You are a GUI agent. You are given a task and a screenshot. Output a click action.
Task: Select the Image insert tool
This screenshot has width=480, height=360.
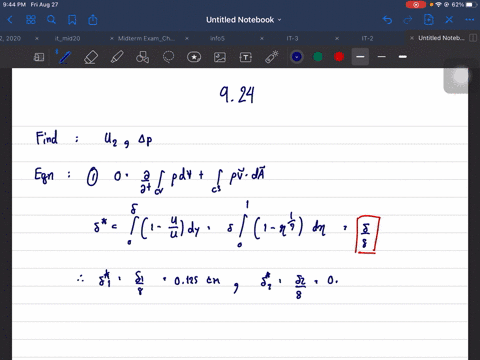point(220,57)
